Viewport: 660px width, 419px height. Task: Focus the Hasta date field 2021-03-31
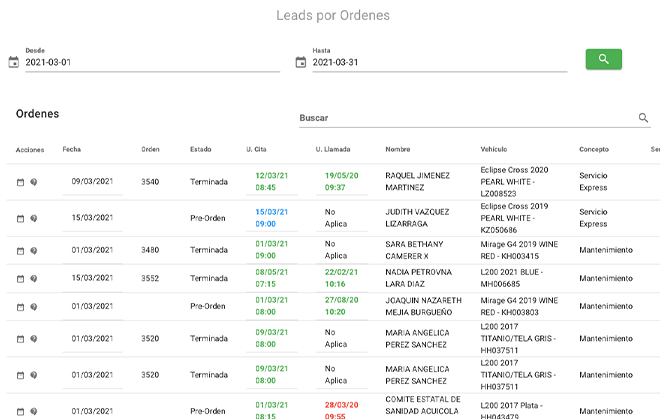(439, 62)
